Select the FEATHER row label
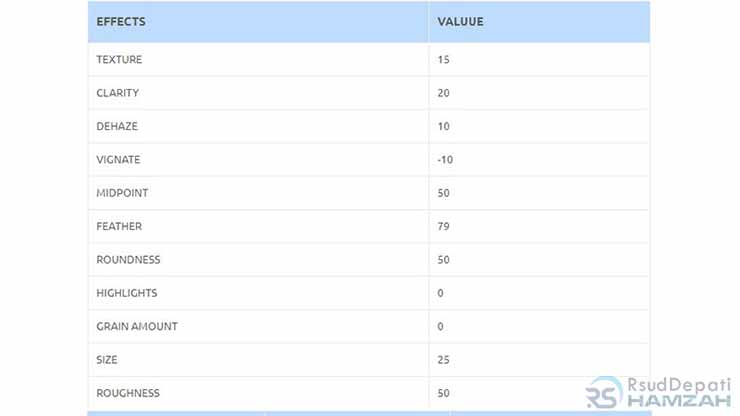 (119, 226)
